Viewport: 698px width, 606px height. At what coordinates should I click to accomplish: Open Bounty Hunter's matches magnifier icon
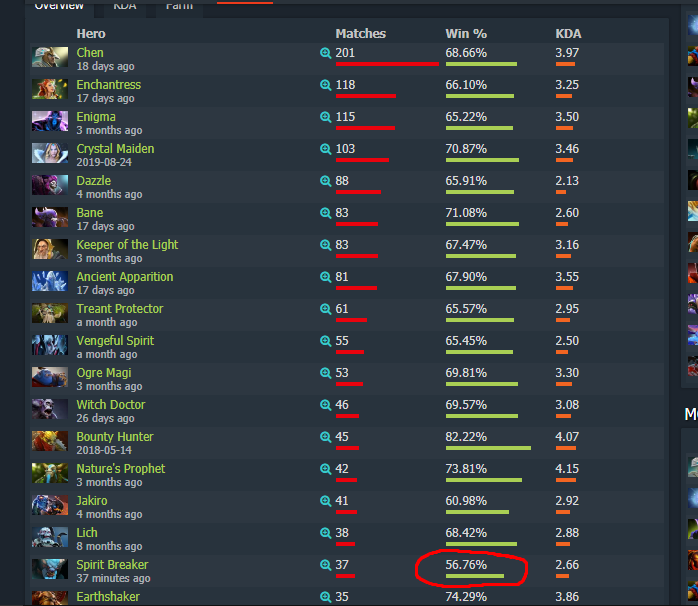[x=325, y=437]
